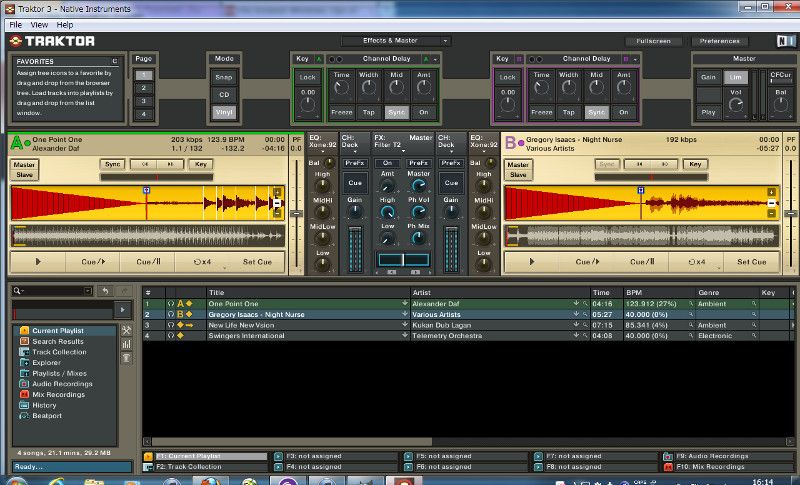Click the browser tools wrench icon
The width and height of the screenshot is (800, 485).
[x=126, y=330]
